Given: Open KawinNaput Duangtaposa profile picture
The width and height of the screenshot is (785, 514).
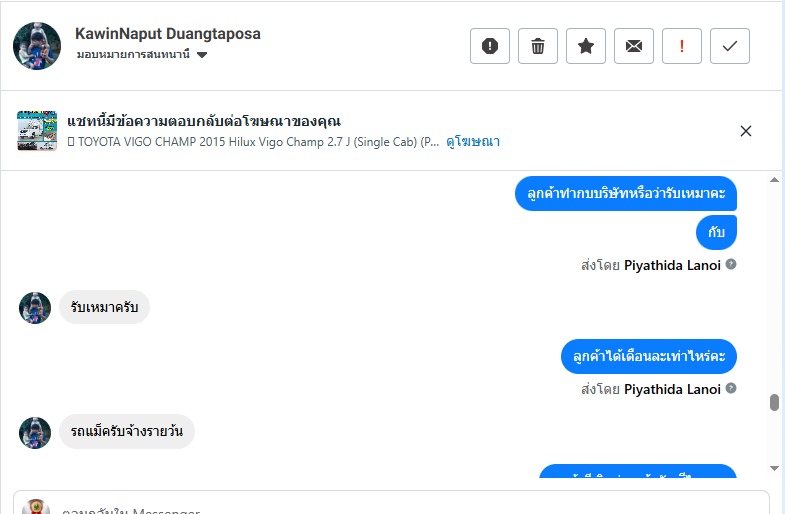Looking at the screenshot, I should click(x=37, y=46).
